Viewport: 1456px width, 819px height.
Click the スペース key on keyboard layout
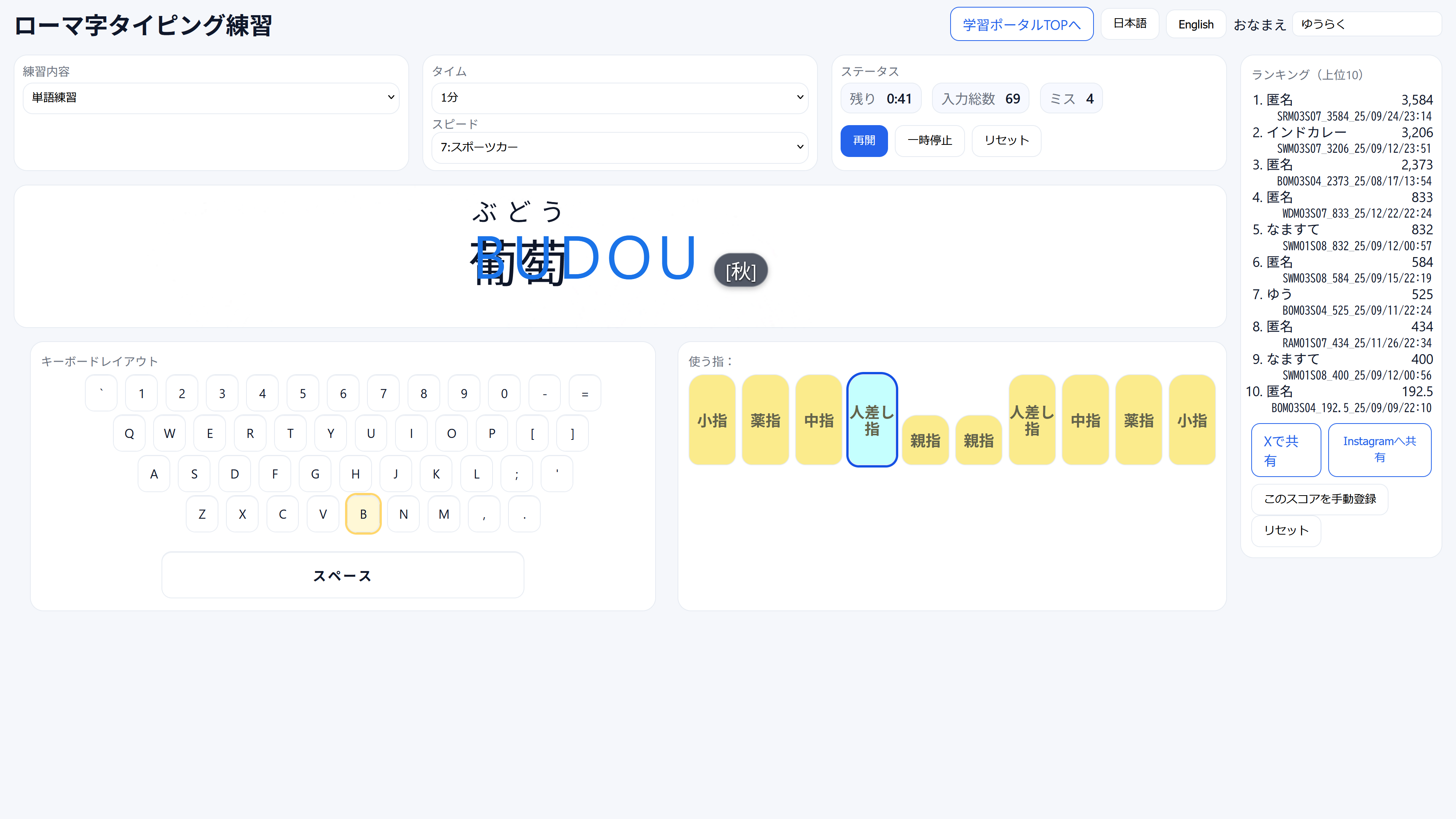point(342,575)
